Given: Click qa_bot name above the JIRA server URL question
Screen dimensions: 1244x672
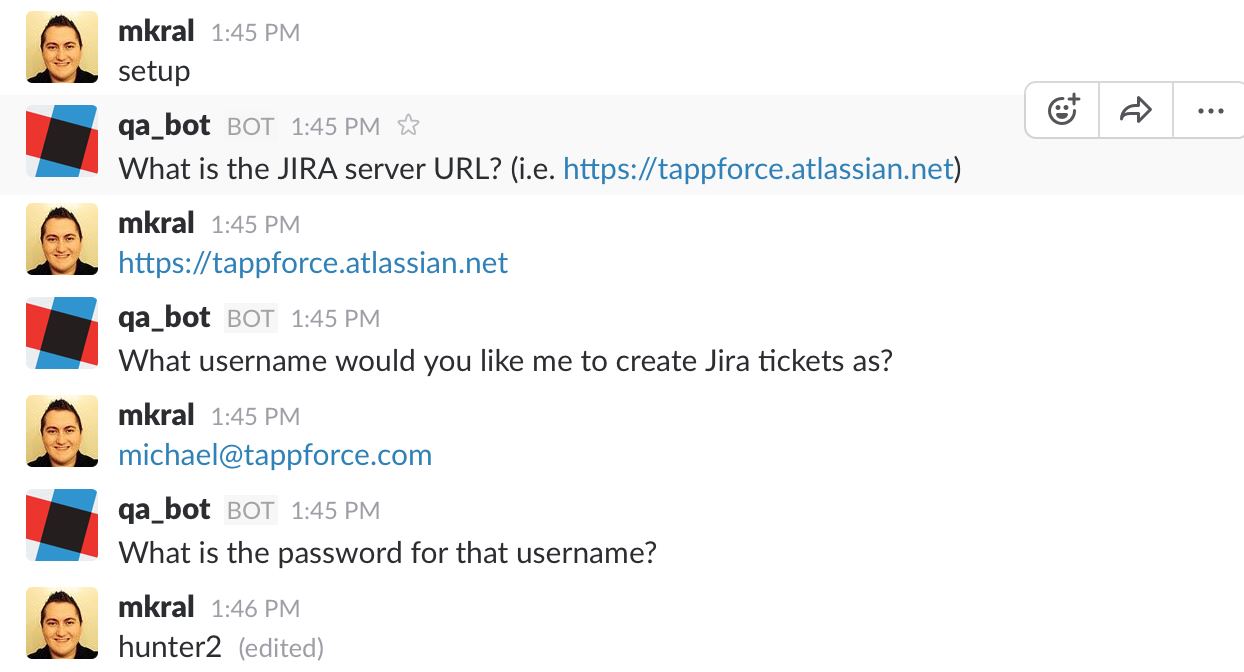Looking at the screenshot, I should pyautogui.click(x=164, y=126).
